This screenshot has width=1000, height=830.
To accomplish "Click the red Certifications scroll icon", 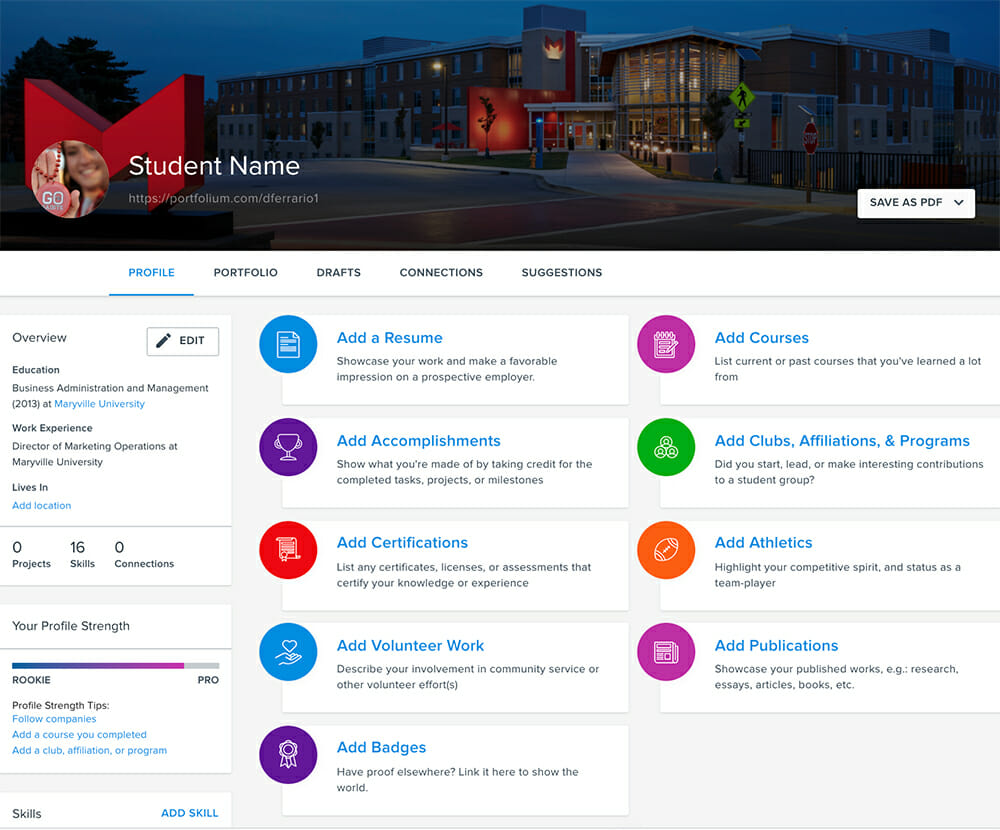I will pos(288,550).
